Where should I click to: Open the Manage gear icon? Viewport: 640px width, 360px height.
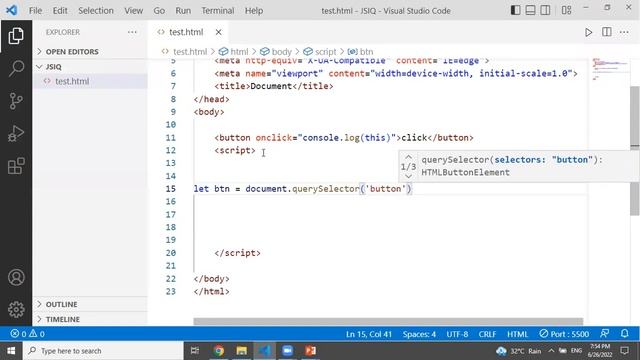tap(16, 309)
